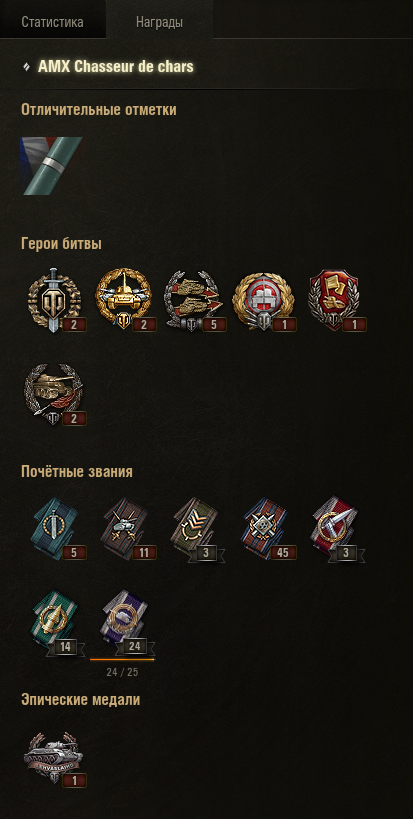The height and width of the screenshot is (819, 413).
Task: Select the blue-red ribbon badge showing 45
Action: point(267,529)
